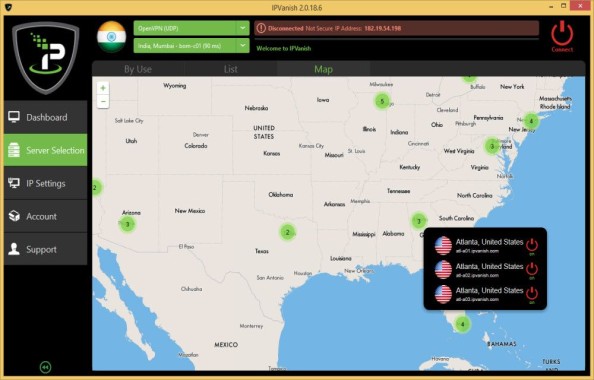The height and width of the screenshot is (380, 594).
Task: Connect to atl-a02 Atlanta server power icon
Action: [x=532, y=269]
